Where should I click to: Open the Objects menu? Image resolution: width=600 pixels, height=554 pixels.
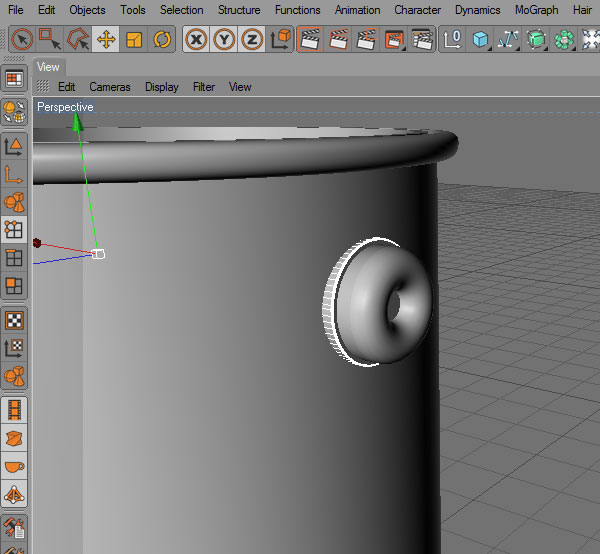87,10
